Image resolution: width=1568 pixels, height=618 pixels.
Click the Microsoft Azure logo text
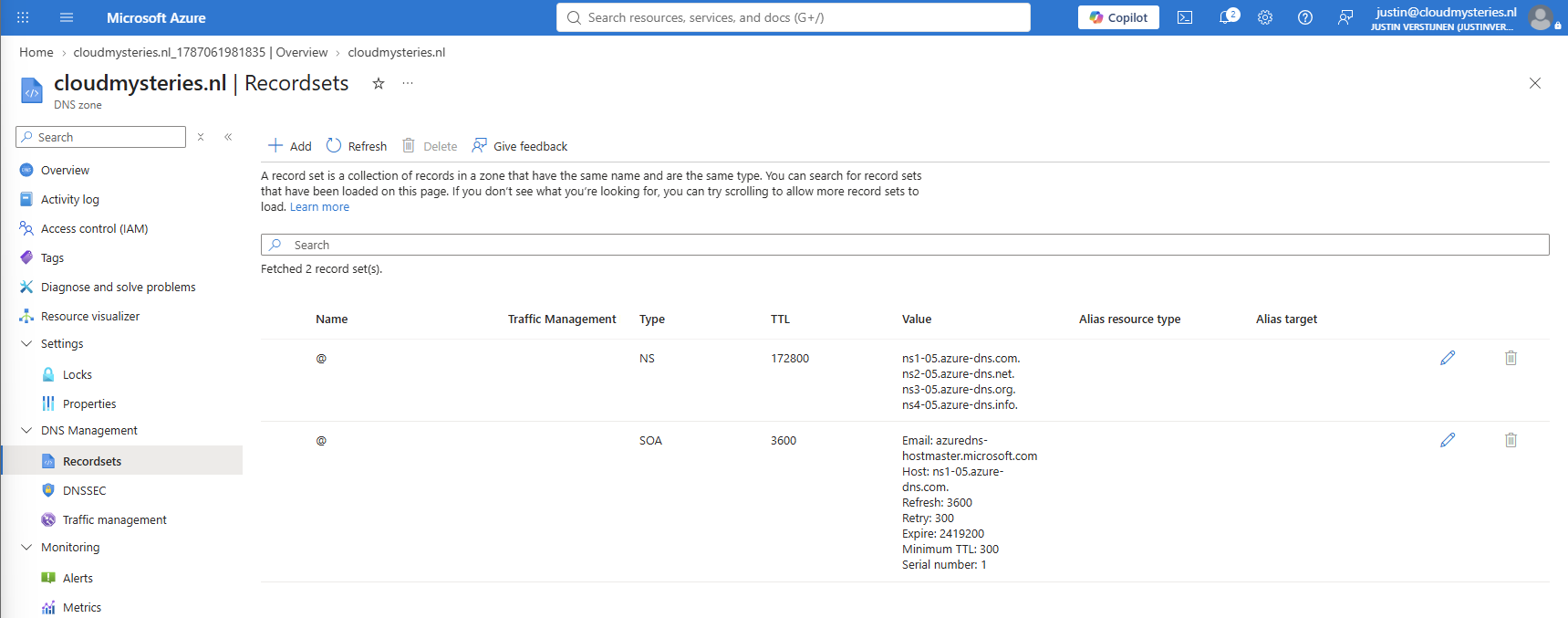coord(156,17)
